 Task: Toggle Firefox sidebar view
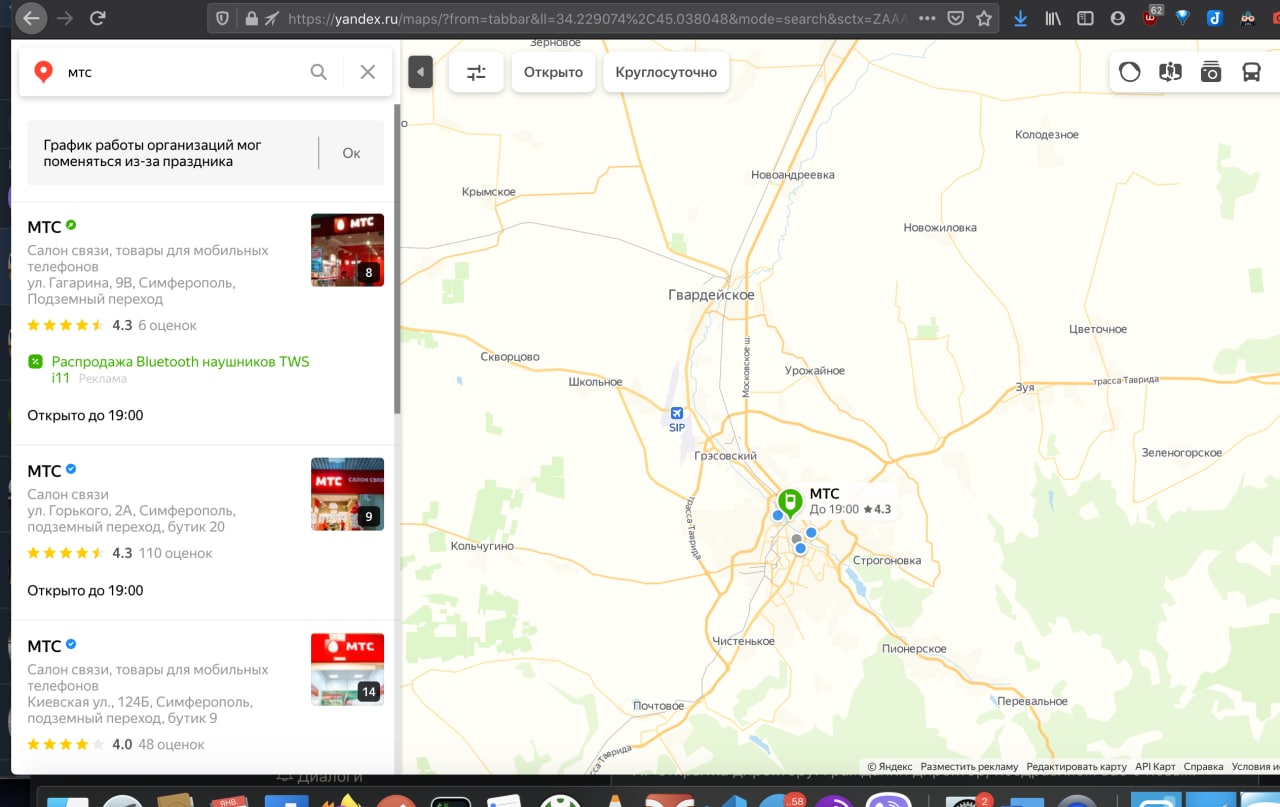1085,18
